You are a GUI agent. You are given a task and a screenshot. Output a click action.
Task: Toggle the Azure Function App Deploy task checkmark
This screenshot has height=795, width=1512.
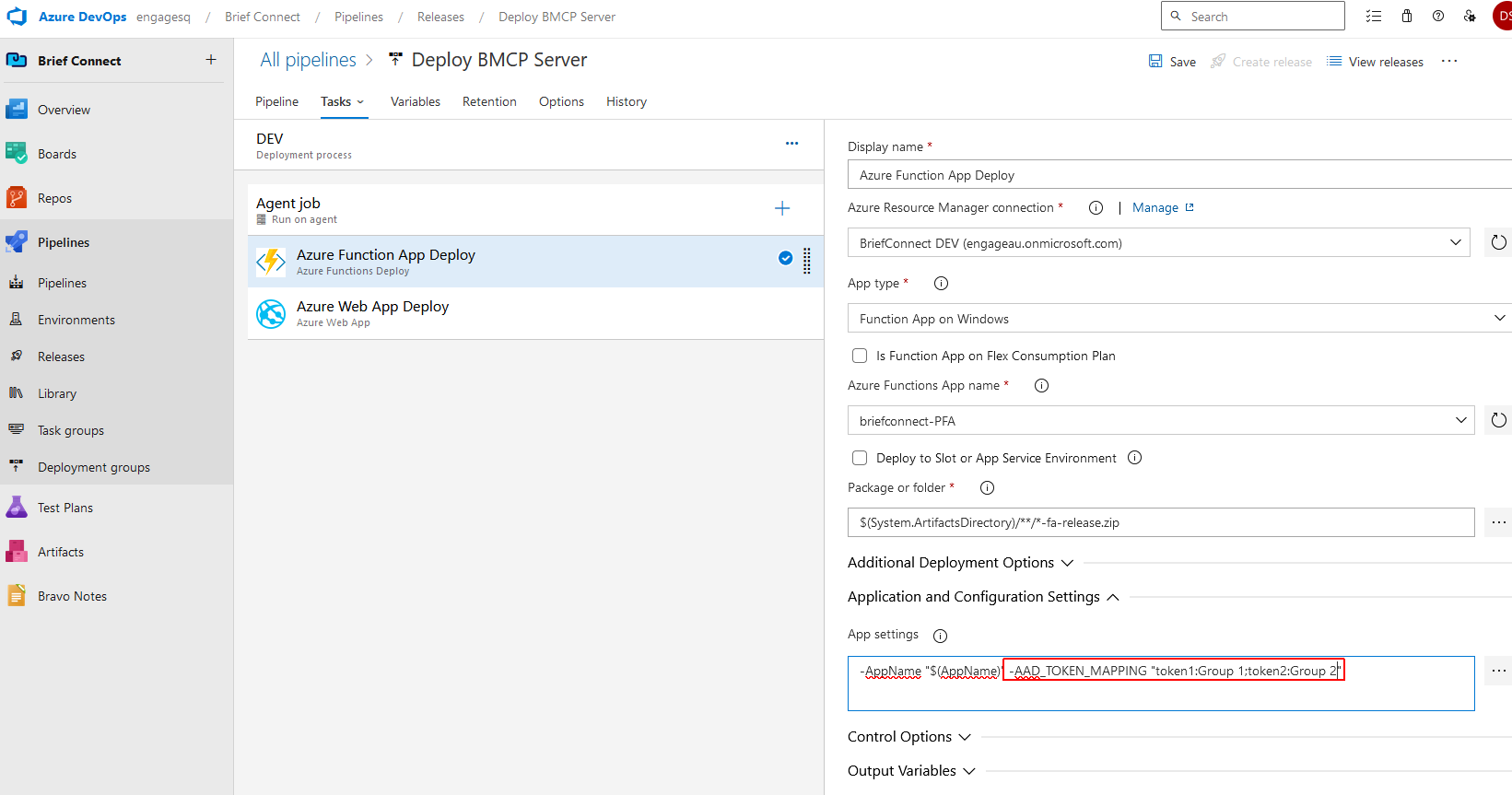pos(785,258)
